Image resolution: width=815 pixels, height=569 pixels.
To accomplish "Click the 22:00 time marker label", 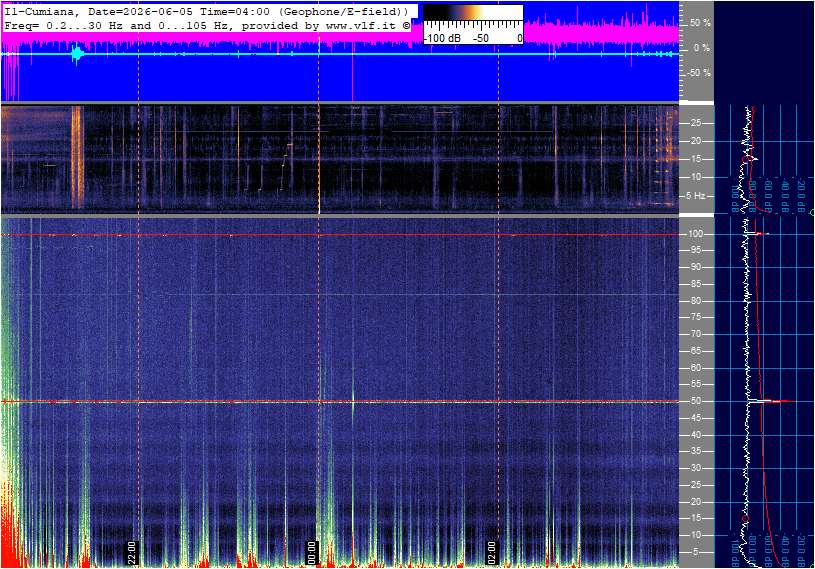I will tap(132, 553).
